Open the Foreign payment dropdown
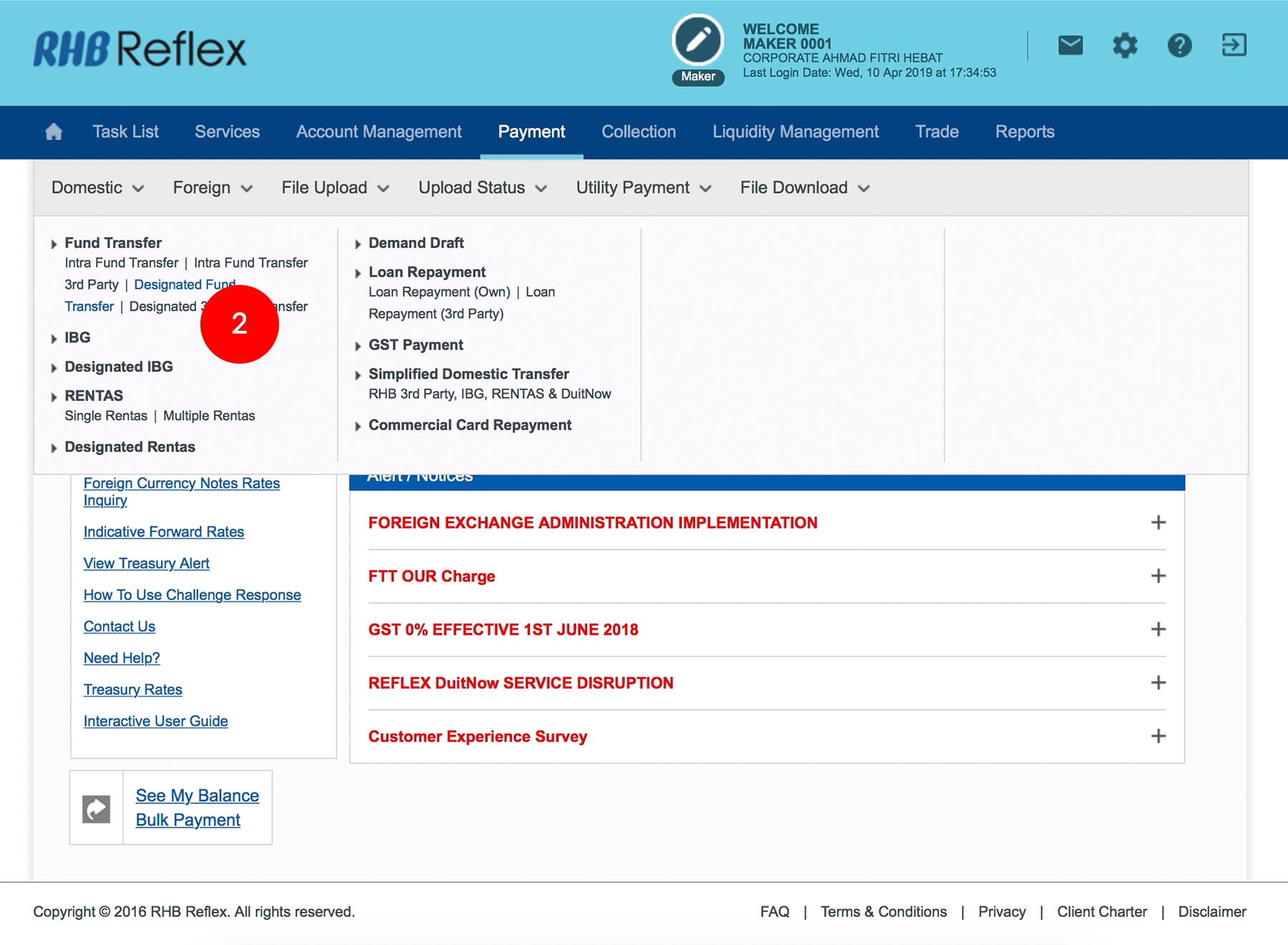The image size is (1288, 945). pos(213,188)
